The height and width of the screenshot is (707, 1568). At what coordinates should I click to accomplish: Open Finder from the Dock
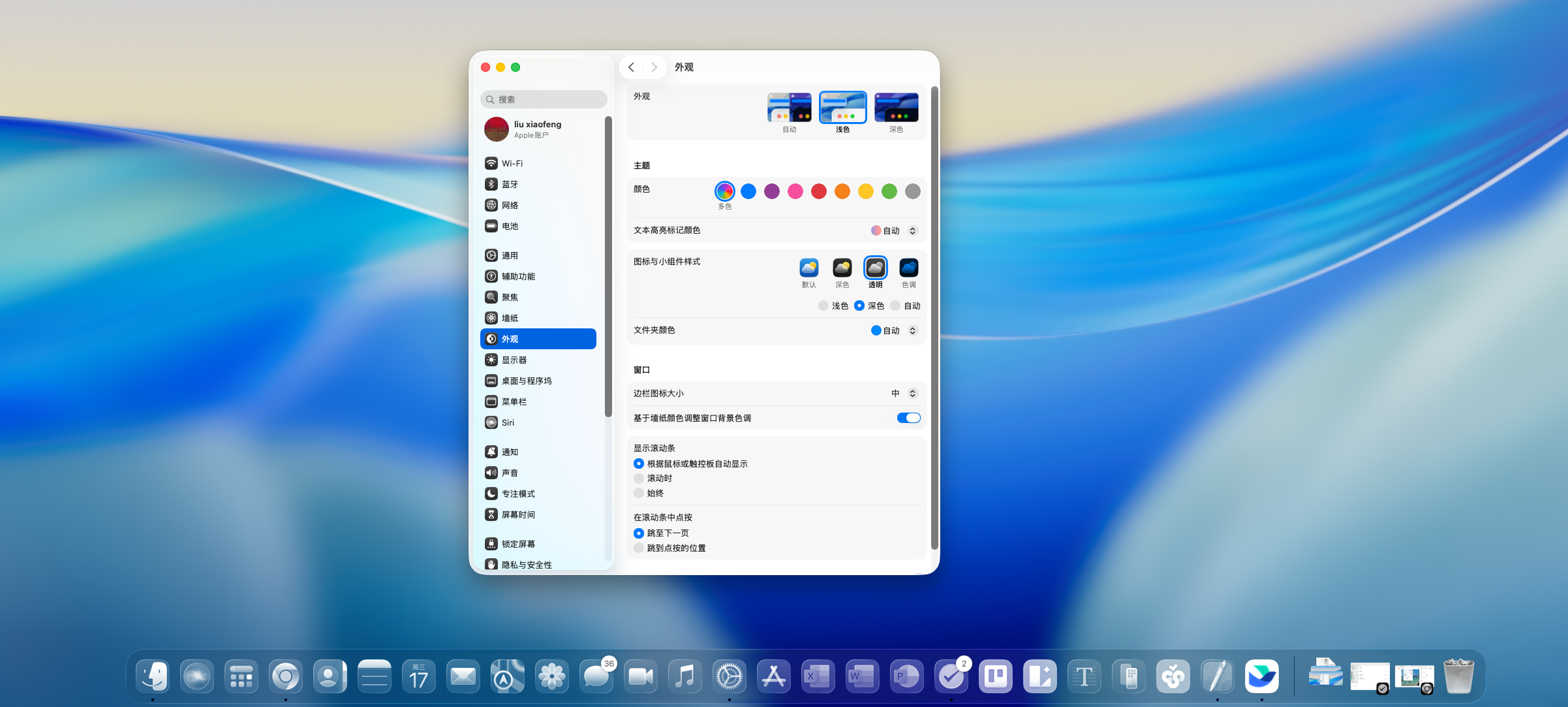click(x=153, y=676)
